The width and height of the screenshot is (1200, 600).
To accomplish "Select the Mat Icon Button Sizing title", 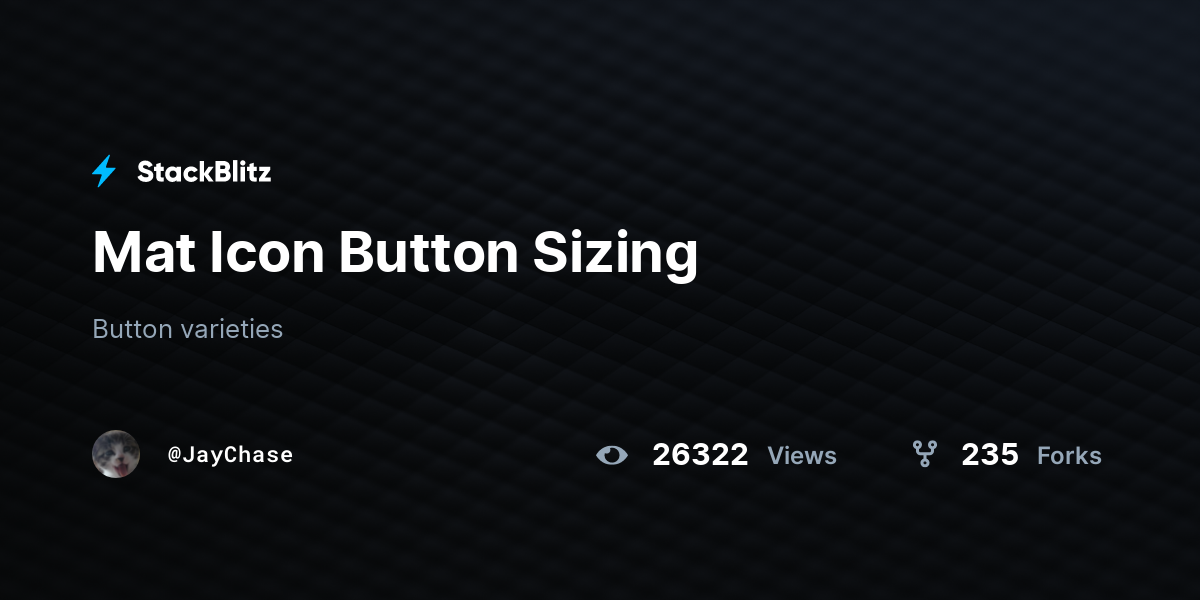I will point(395,254).
